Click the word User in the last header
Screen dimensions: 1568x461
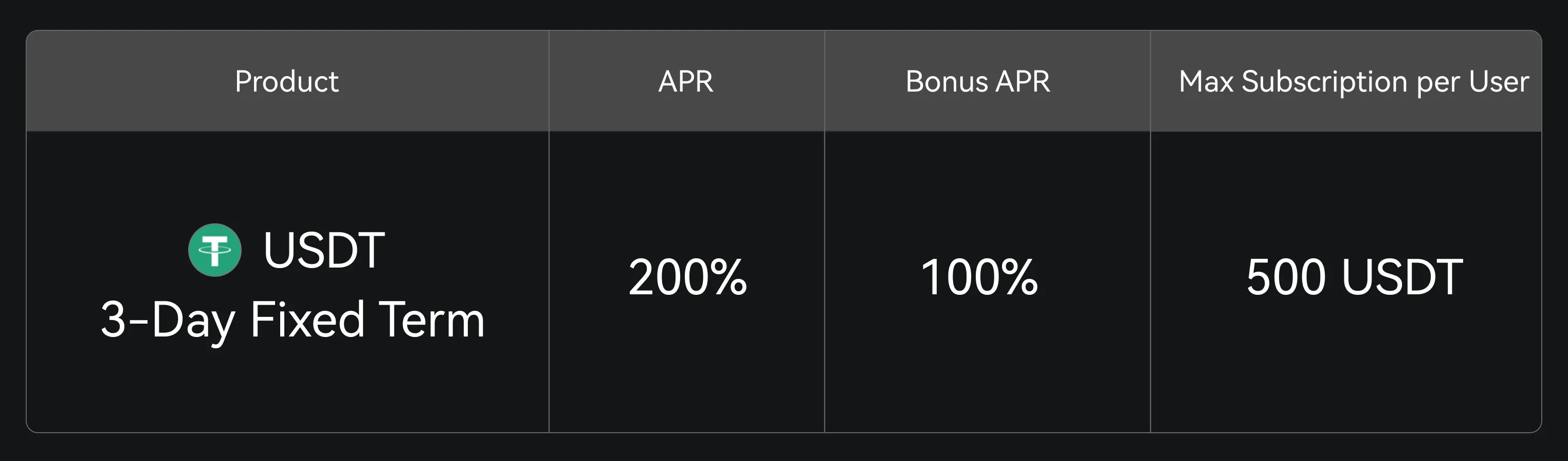[x=1499, y=82]
